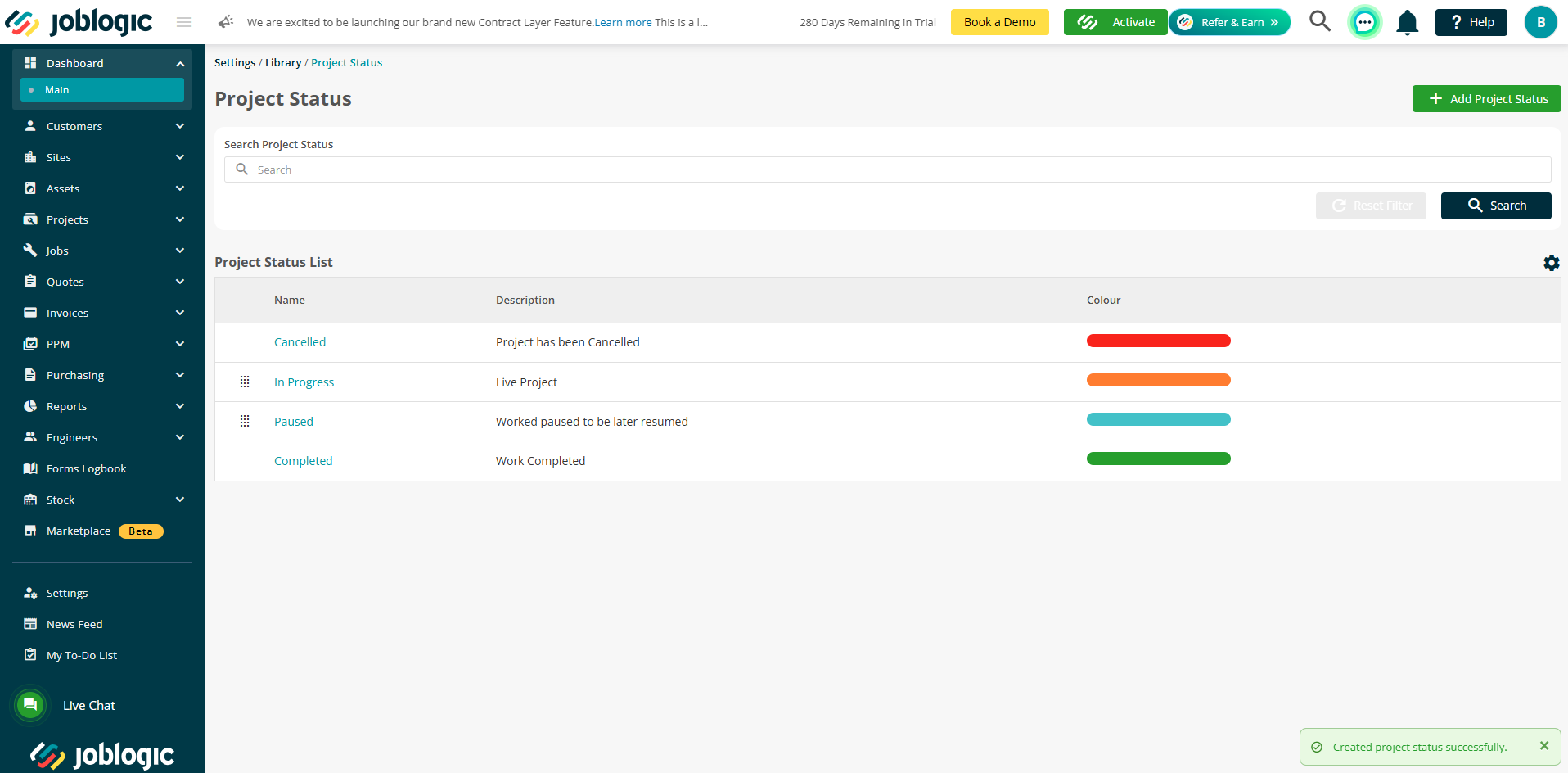Viewport: 1568px width, 773px height.
Task: Click the red Cancelled colour bar
Action: [1158, 341]
